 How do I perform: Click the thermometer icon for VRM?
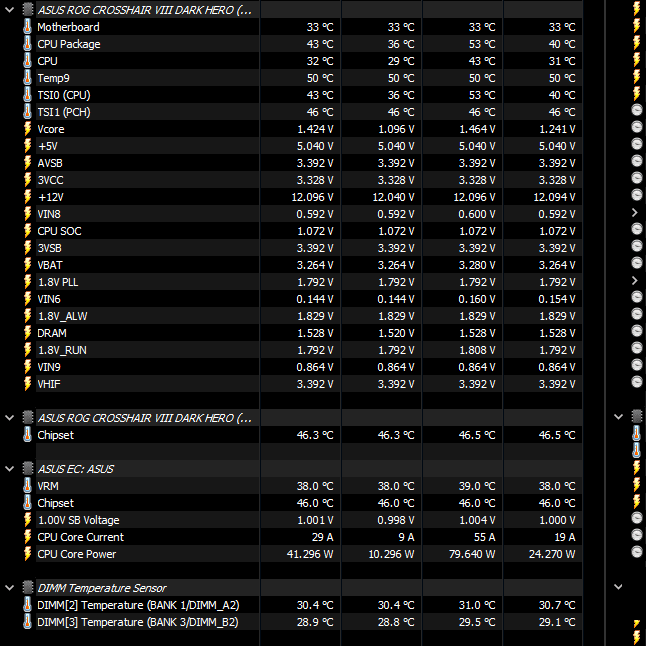27,486
